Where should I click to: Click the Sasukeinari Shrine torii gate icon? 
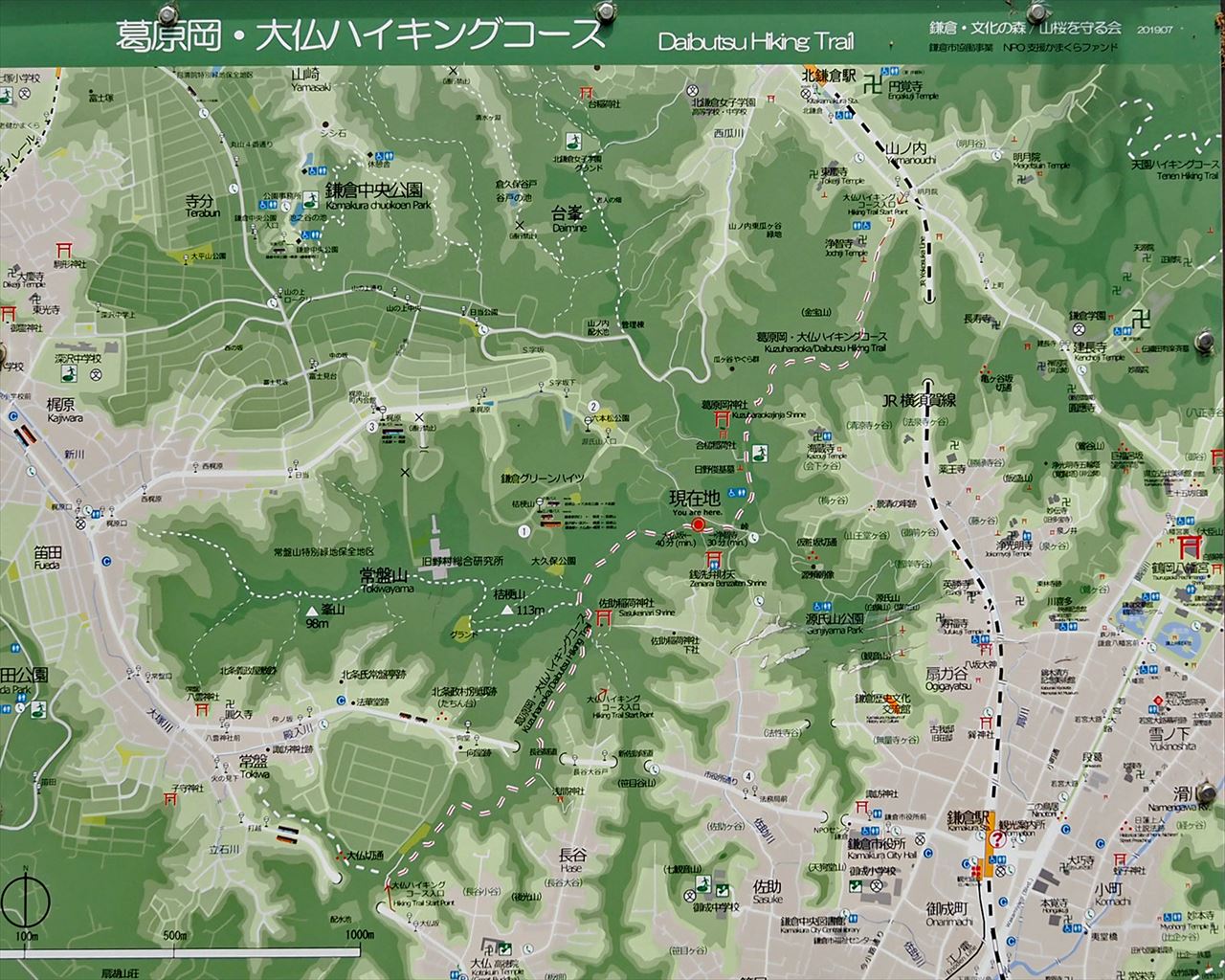[603, 619]
